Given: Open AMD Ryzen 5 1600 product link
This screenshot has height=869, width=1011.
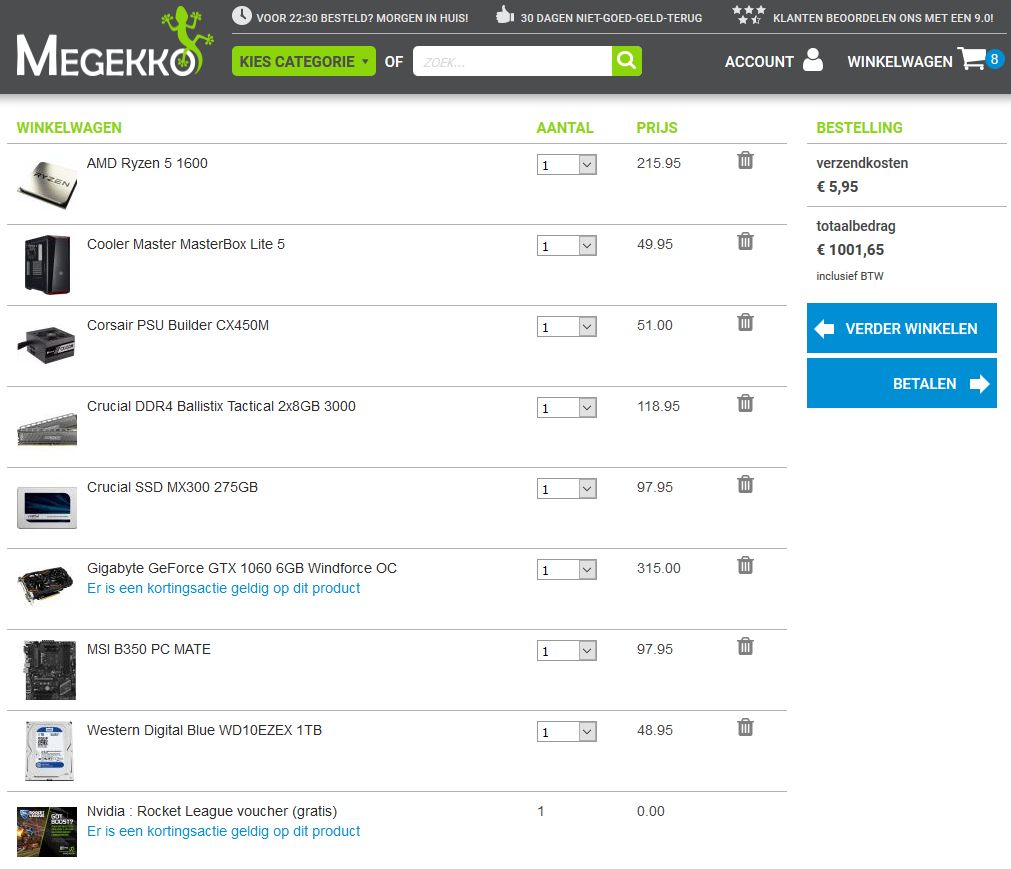Looking at the screenshot, I should 147,163.
